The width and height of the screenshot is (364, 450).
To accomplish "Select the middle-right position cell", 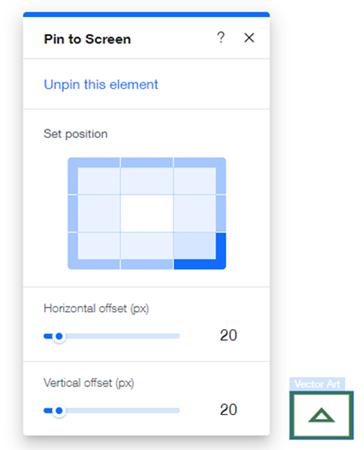I will coord(200,213).
